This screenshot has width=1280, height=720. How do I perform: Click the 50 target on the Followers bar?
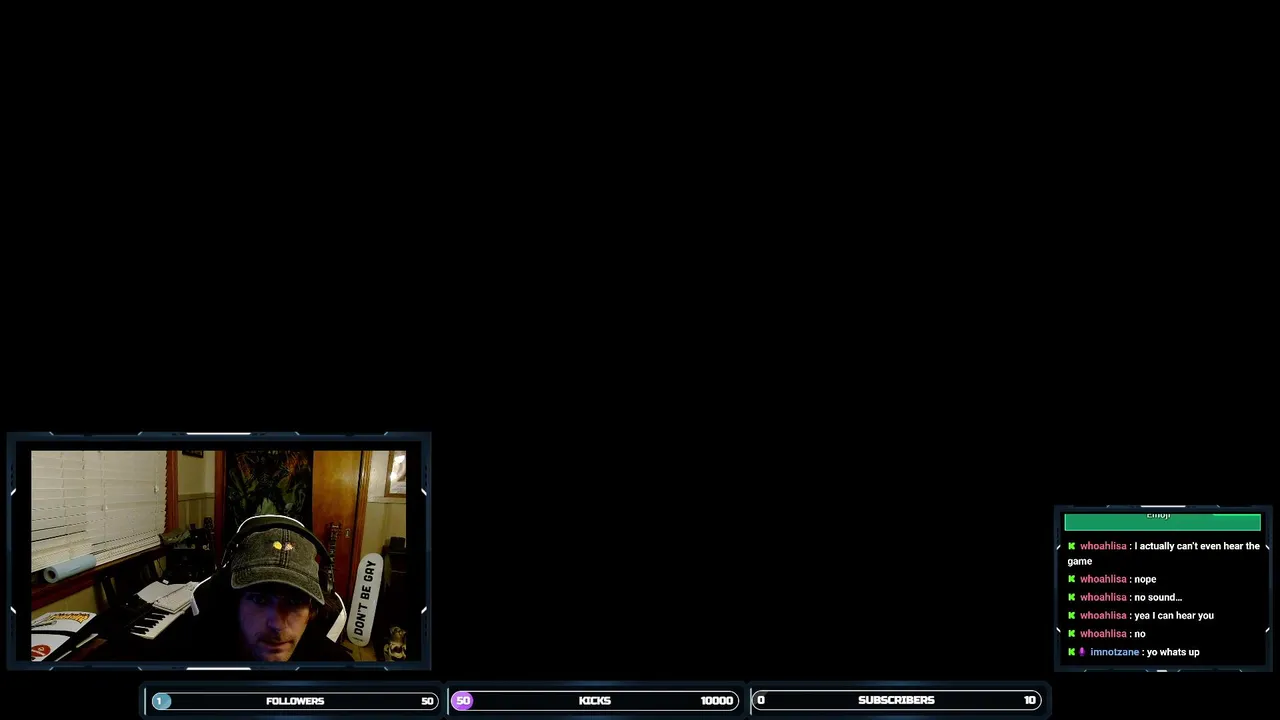point(427,701)
